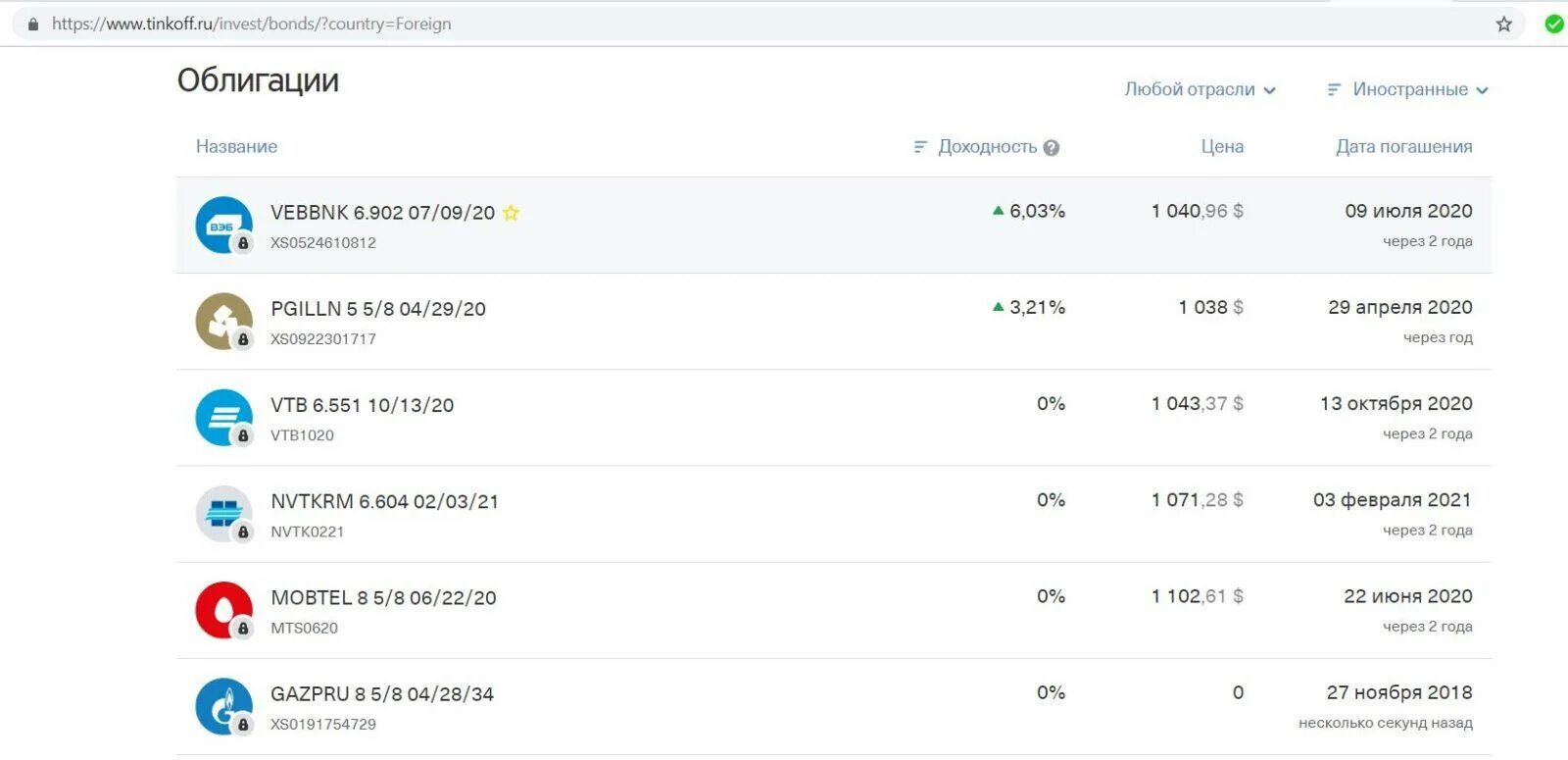Image resolution: width=1568 pixels, height=760 pixels.
Task: Click ISIN text XS0922301717
Action: coord(323,338)
